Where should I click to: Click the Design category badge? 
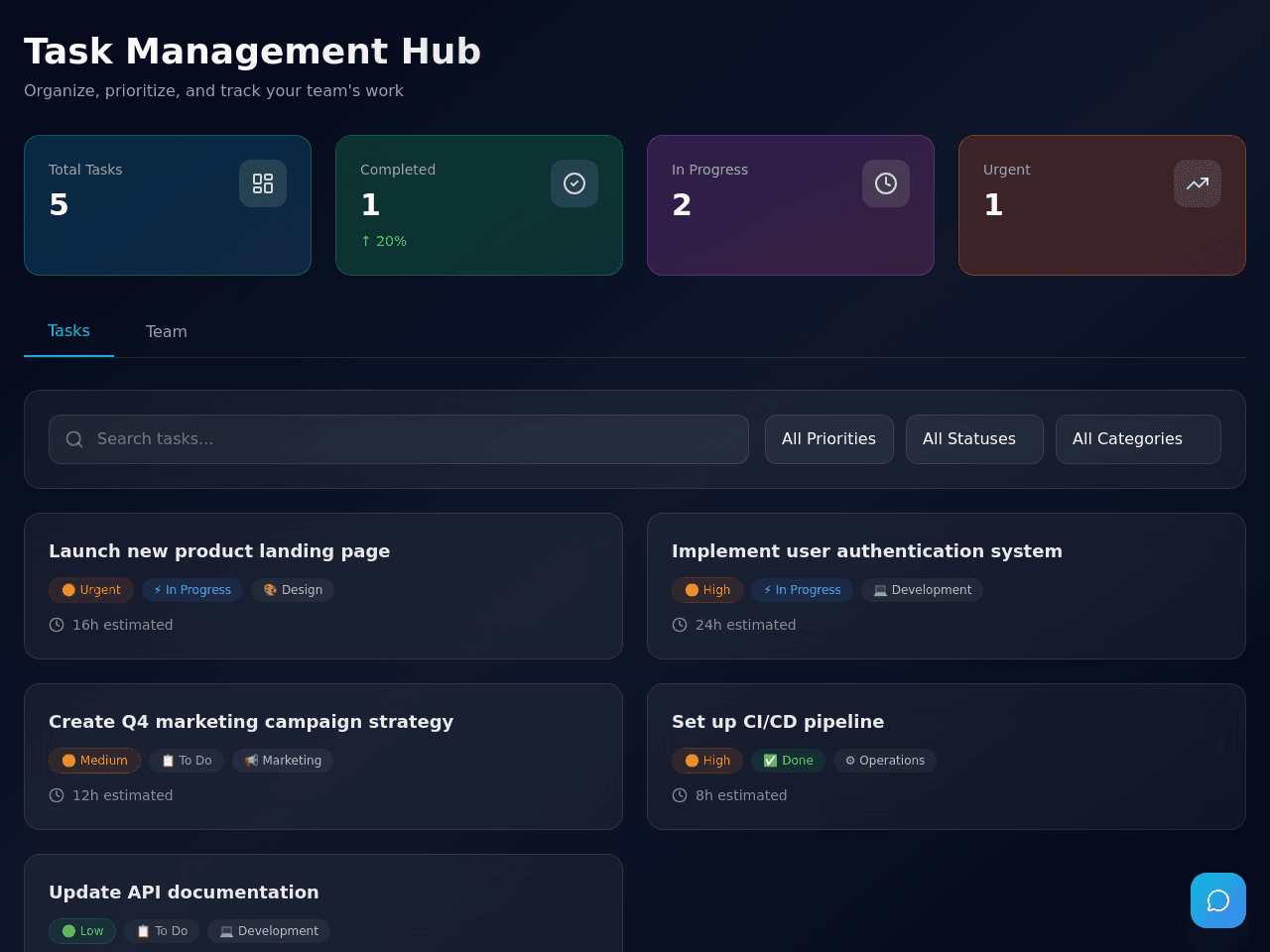(x=293, y=590)
